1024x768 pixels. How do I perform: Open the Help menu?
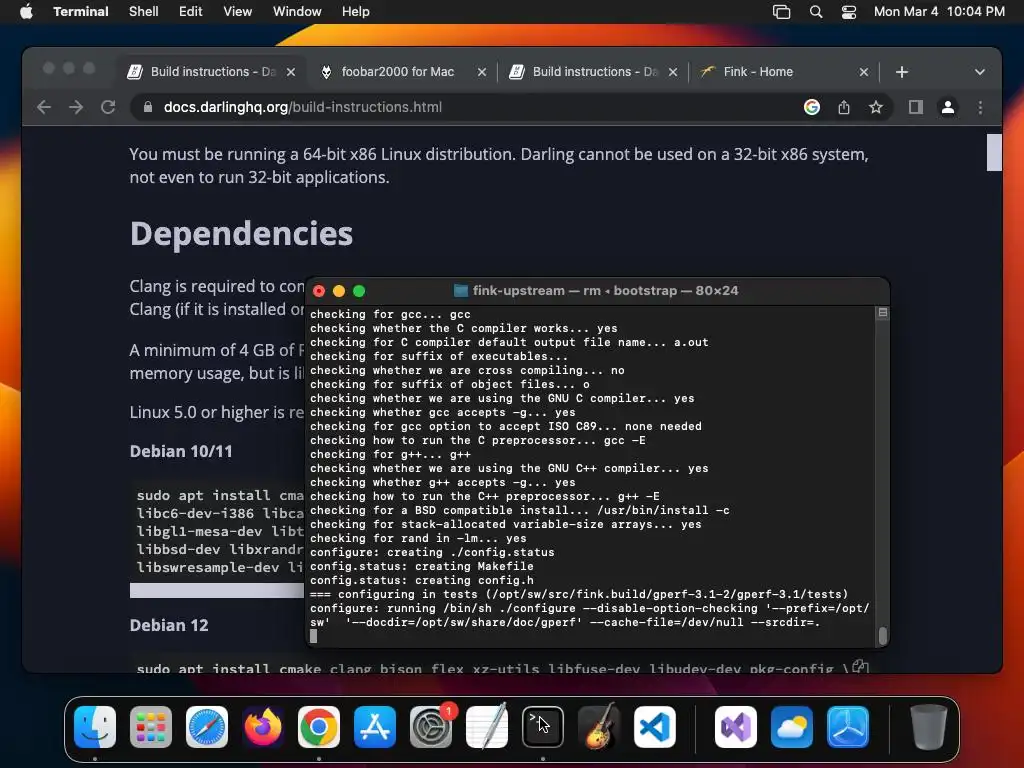(x=356, y=12)
